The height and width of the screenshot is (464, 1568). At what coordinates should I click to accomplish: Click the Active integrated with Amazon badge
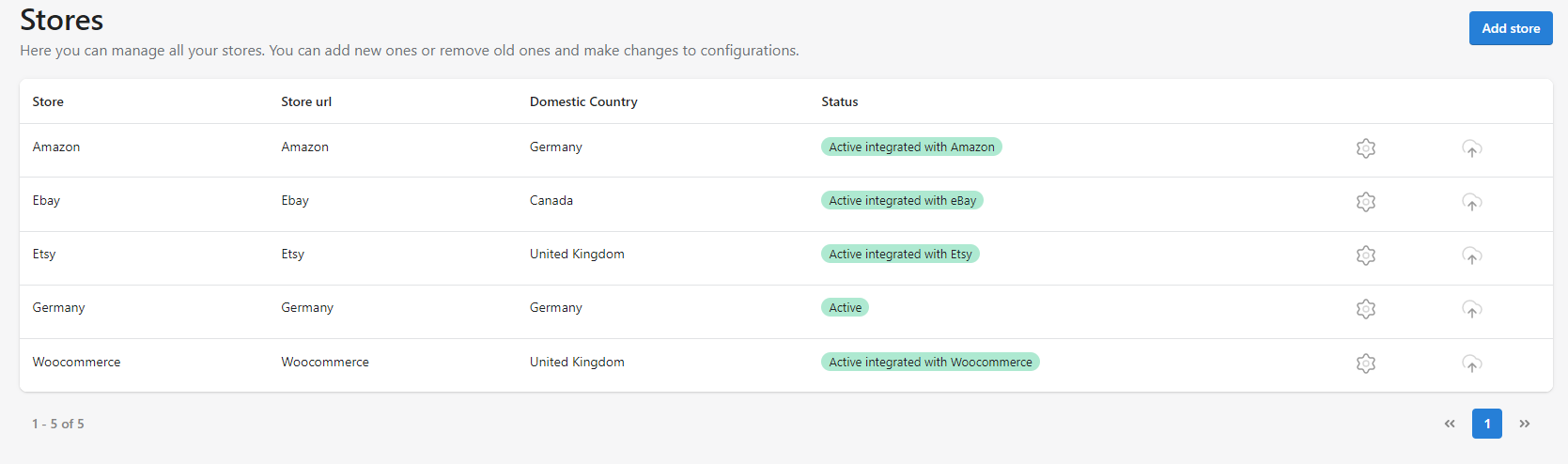(911, 147)
